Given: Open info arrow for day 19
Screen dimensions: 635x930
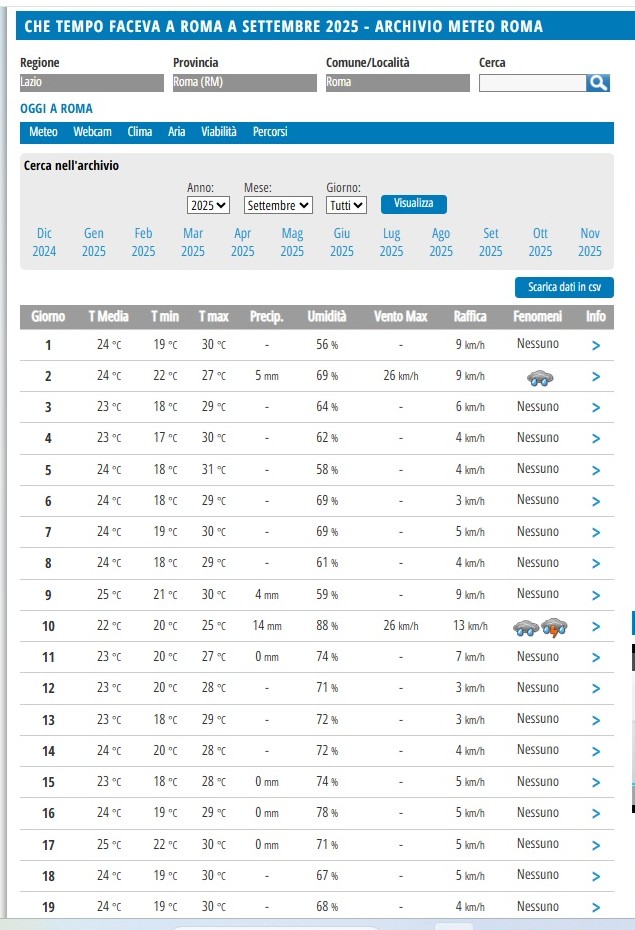Looking at the screenshot, I should click(596, 907).
